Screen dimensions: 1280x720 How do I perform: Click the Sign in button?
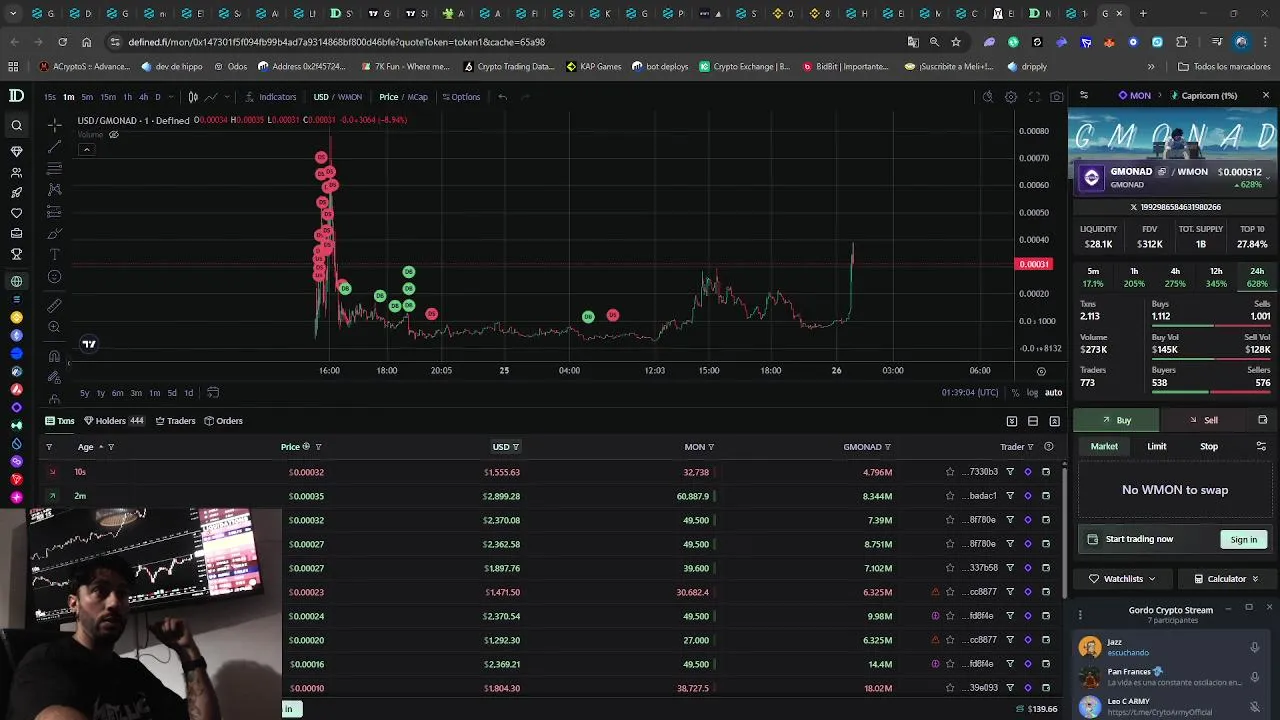click(1243, 539)
